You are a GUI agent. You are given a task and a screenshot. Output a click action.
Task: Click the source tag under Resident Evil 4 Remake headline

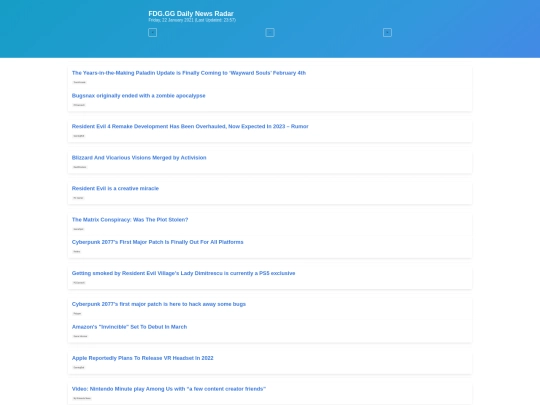pyautogui.click(x=79, y=136)
